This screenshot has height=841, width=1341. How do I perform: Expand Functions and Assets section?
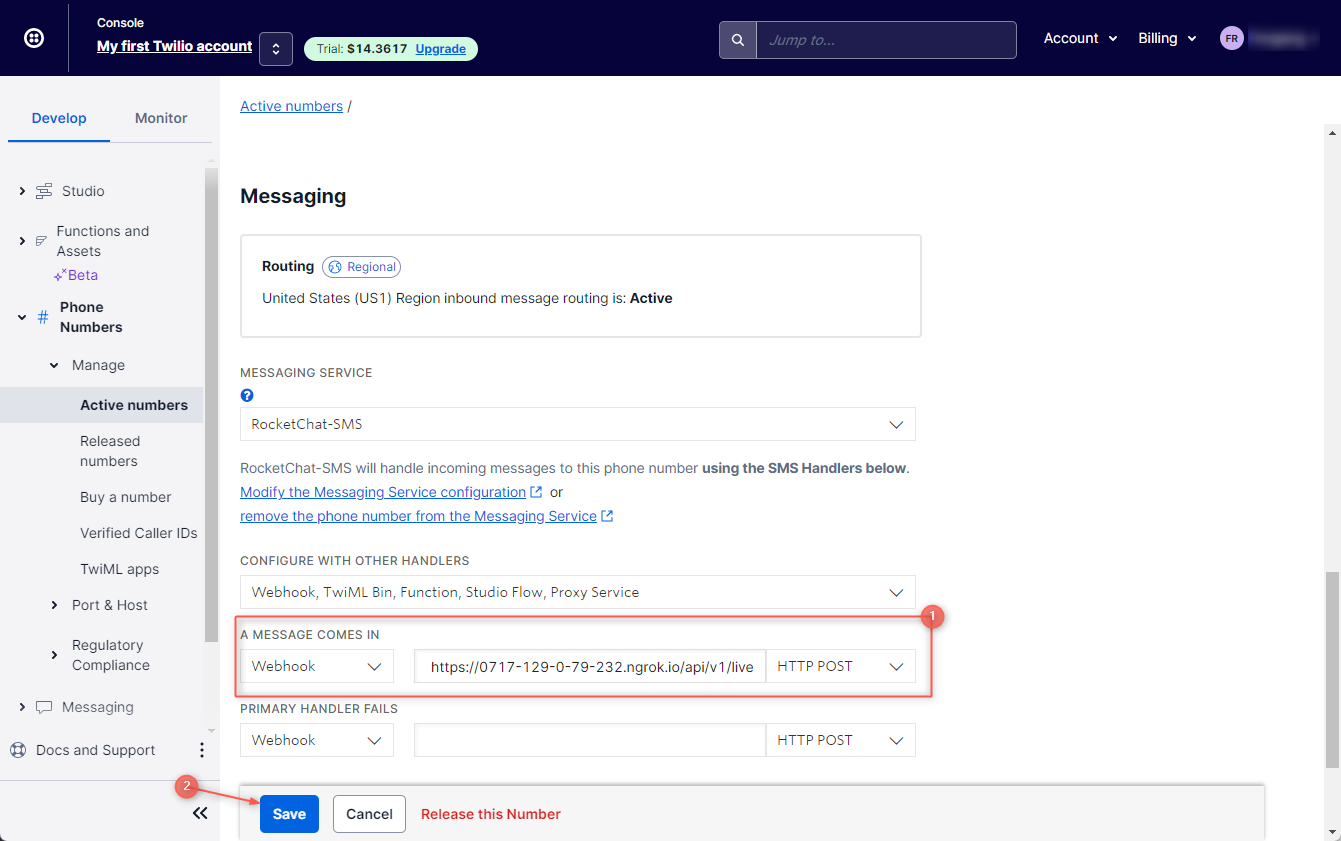[22, 241]
